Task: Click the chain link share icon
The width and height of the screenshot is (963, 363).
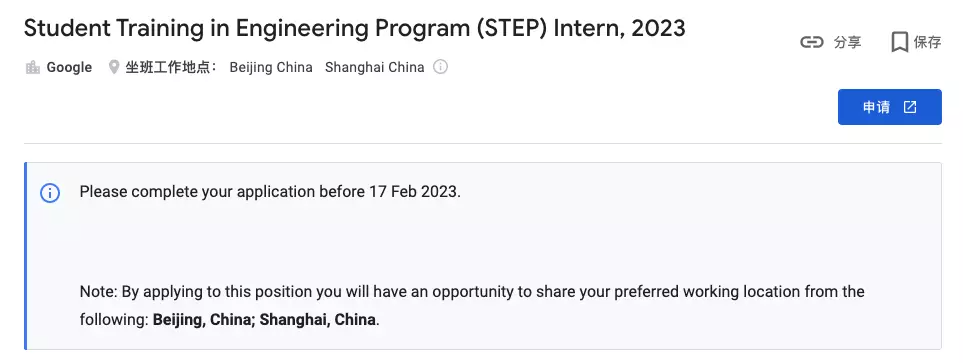Action: click(x=811, y=42)
